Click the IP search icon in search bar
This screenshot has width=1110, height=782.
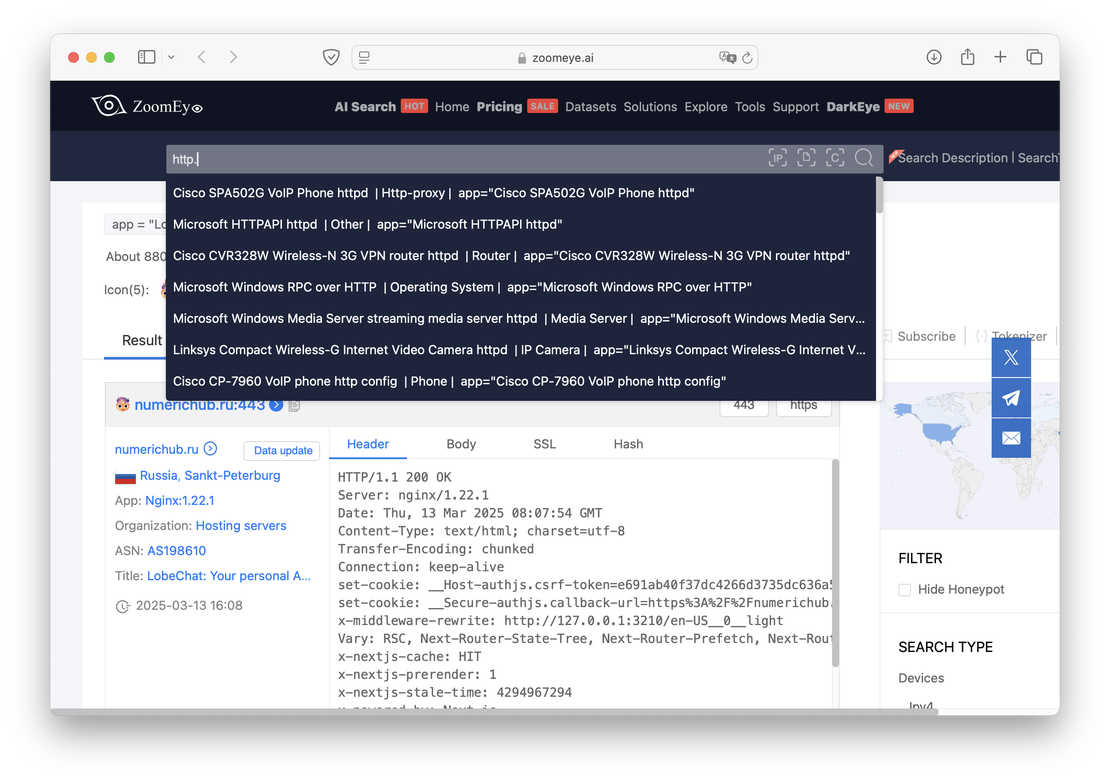[777, 158]
